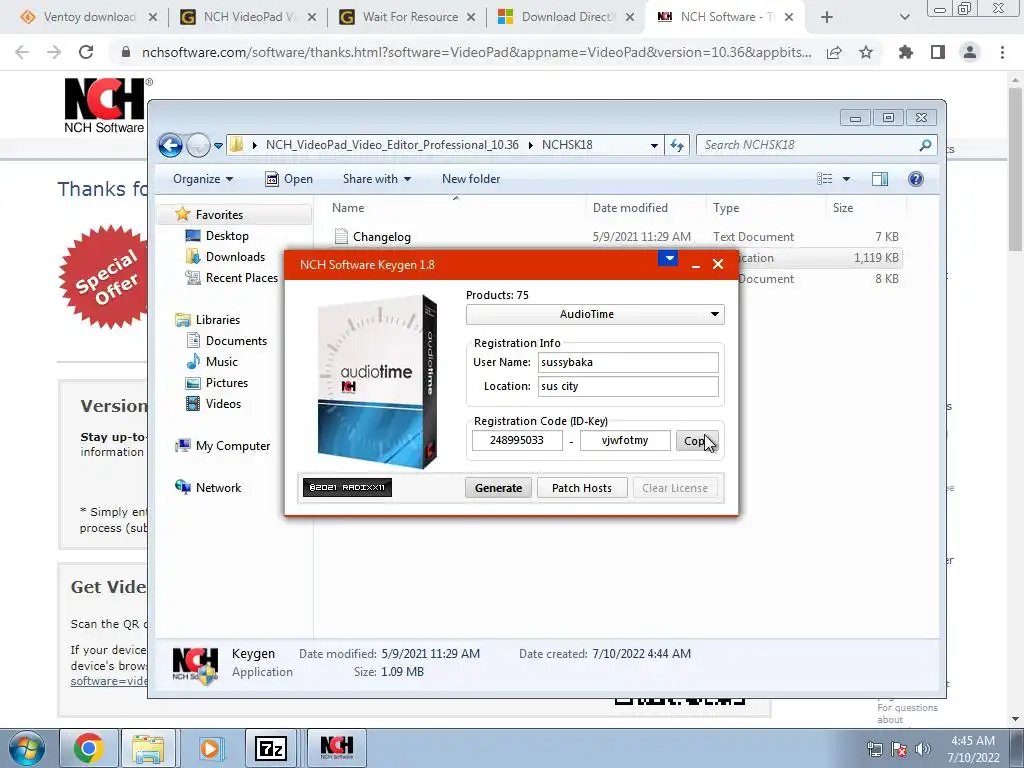Click the Chrome reload button

tap(86, 52)
